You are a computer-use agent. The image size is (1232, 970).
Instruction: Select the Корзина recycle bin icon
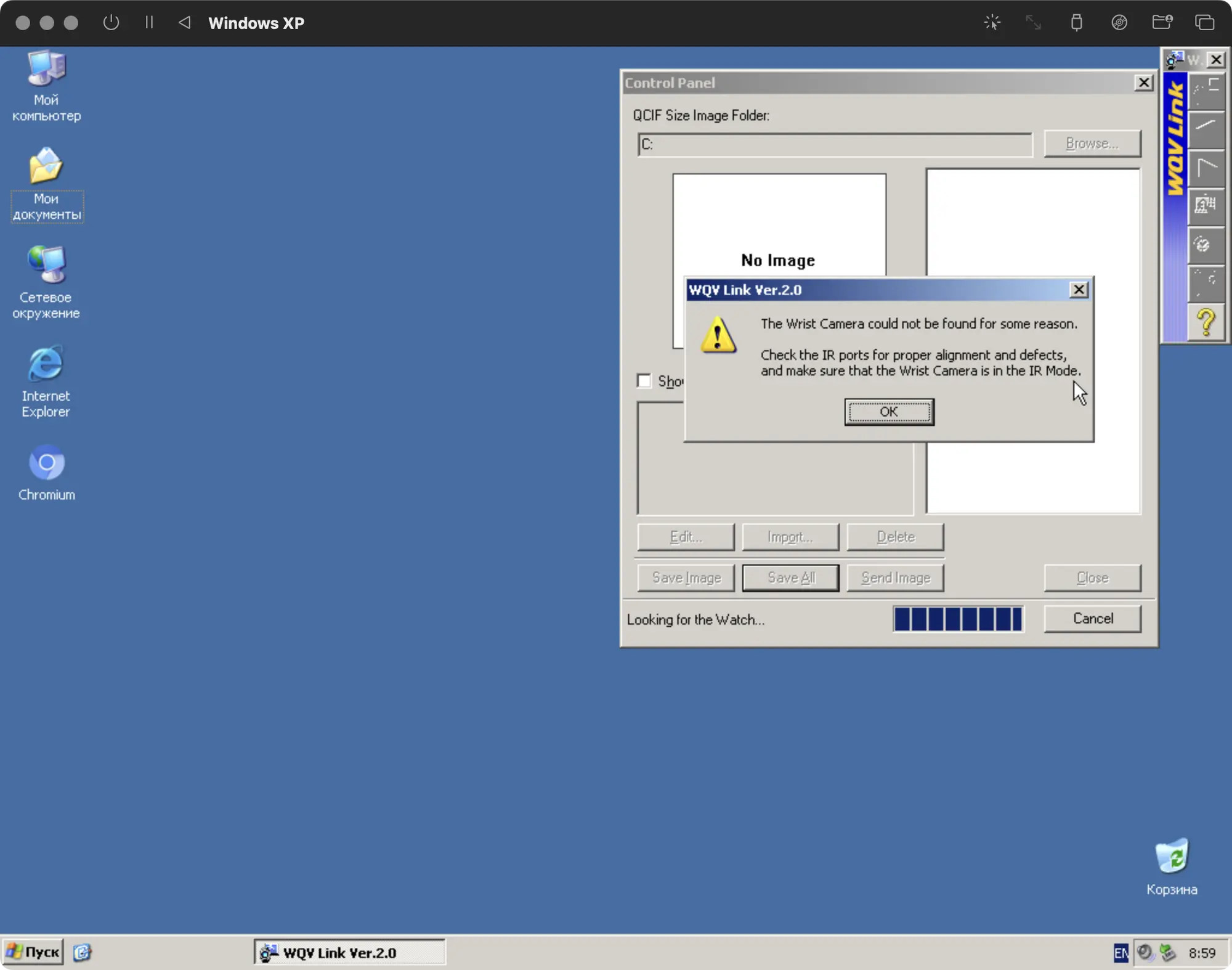(x=1172, y=866)
